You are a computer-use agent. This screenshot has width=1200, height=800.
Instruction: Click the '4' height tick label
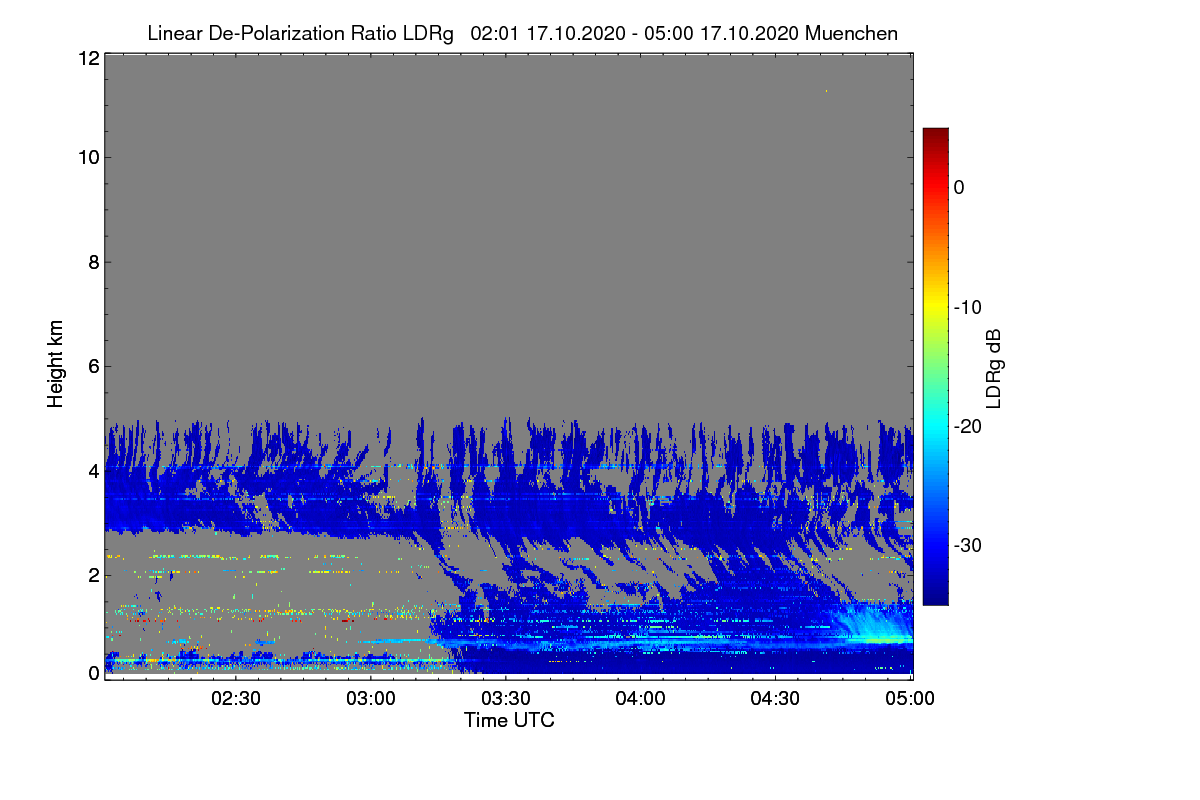pyautogui.click(x=92, y=470)
